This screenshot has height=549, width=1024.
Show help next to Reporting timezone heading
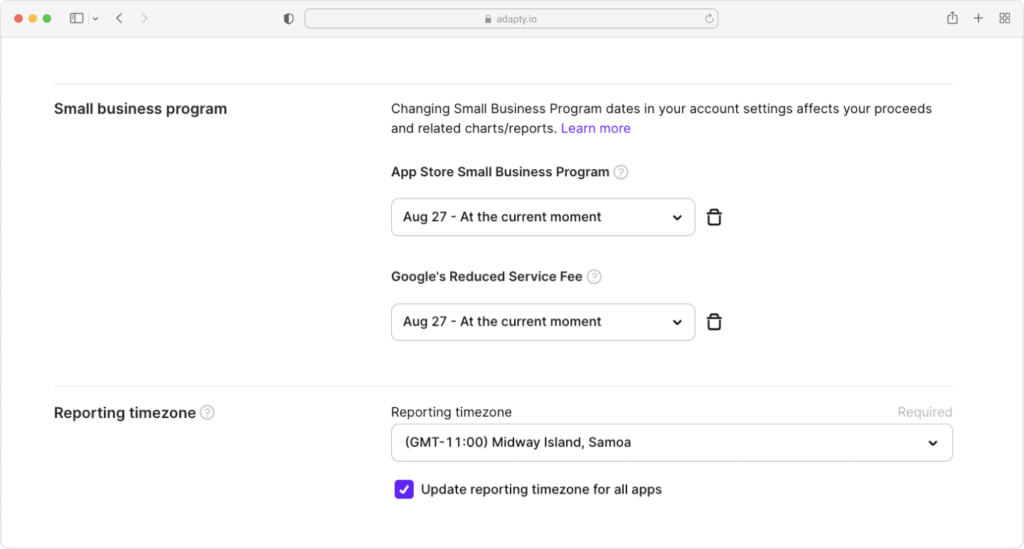(x=207, y=413)
